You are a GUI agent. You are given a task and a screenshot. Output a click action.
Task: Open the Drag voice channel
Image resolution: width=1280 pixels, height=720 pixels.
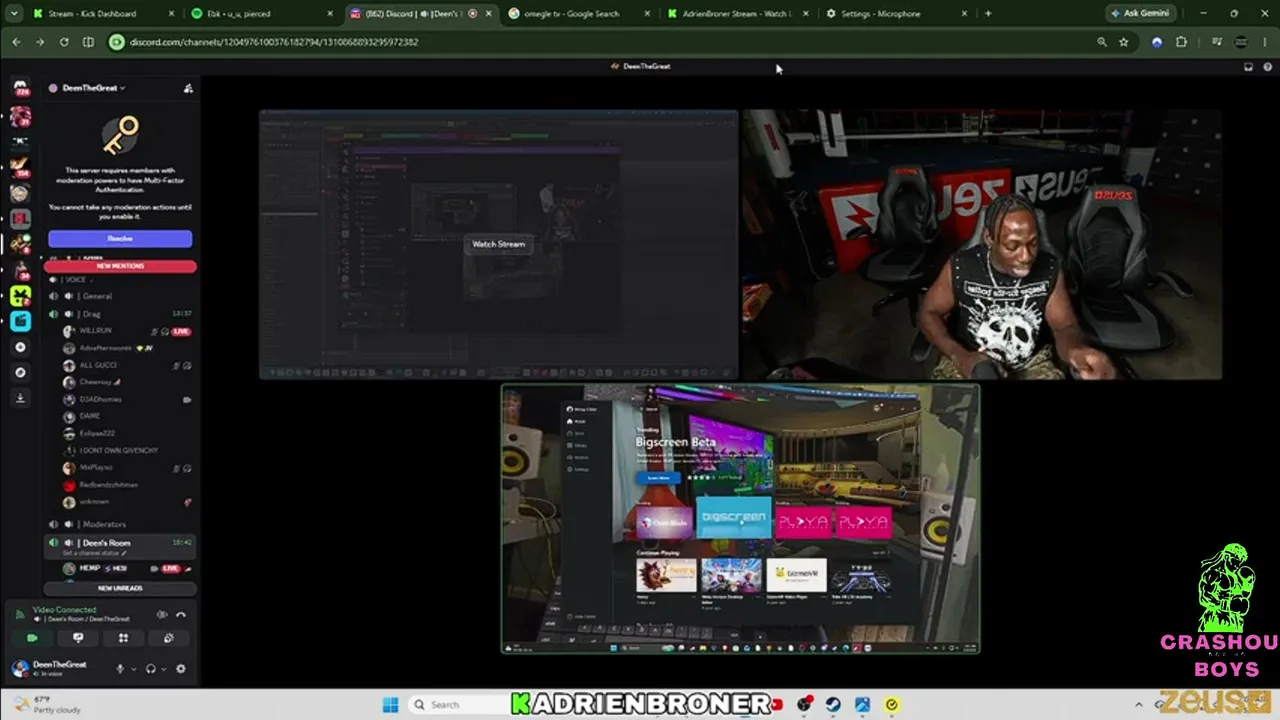click(x=120, y=314)
